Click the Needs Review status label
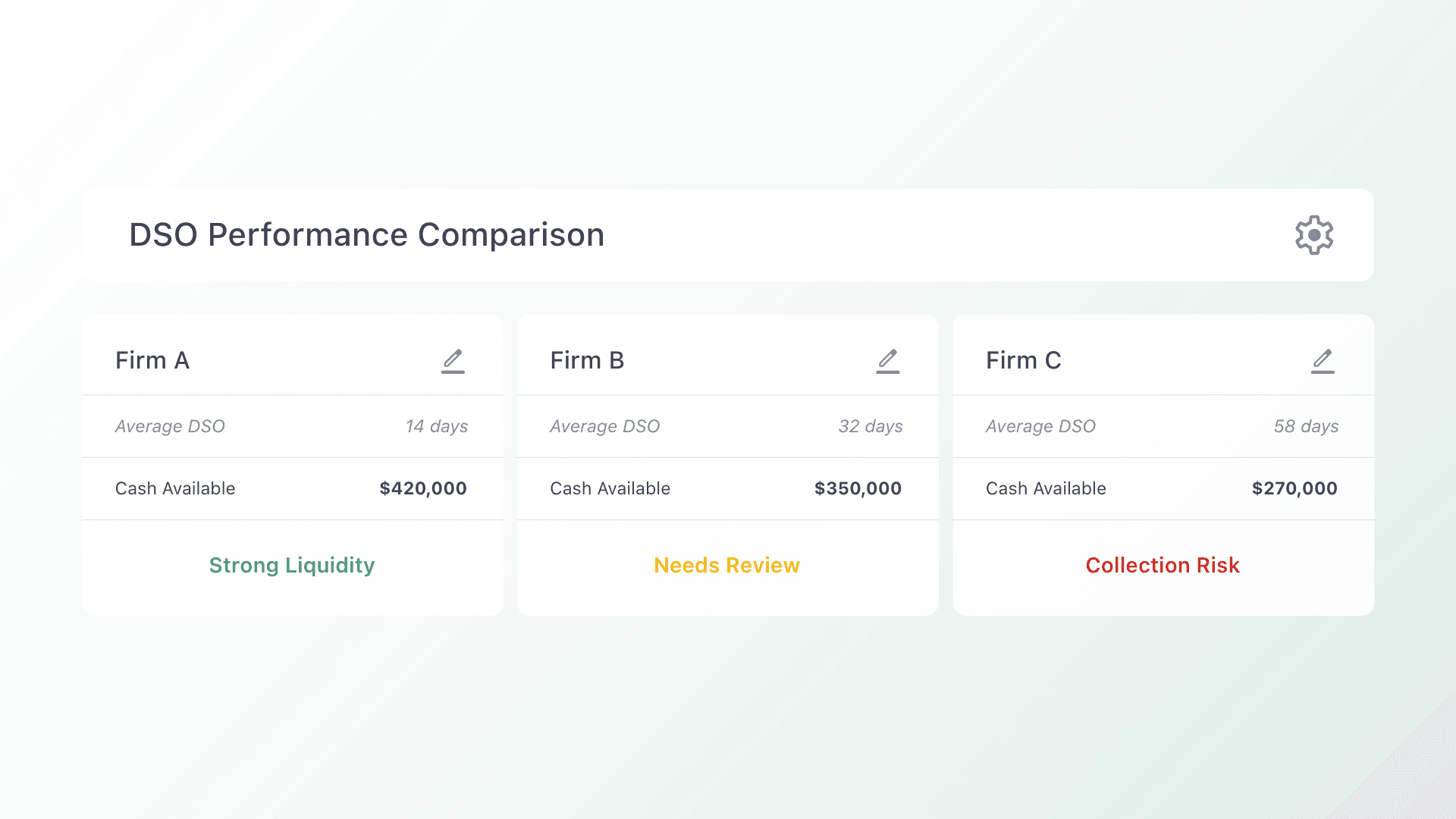1456x819 pixels. pyautogui.click(x=726, y=565)
